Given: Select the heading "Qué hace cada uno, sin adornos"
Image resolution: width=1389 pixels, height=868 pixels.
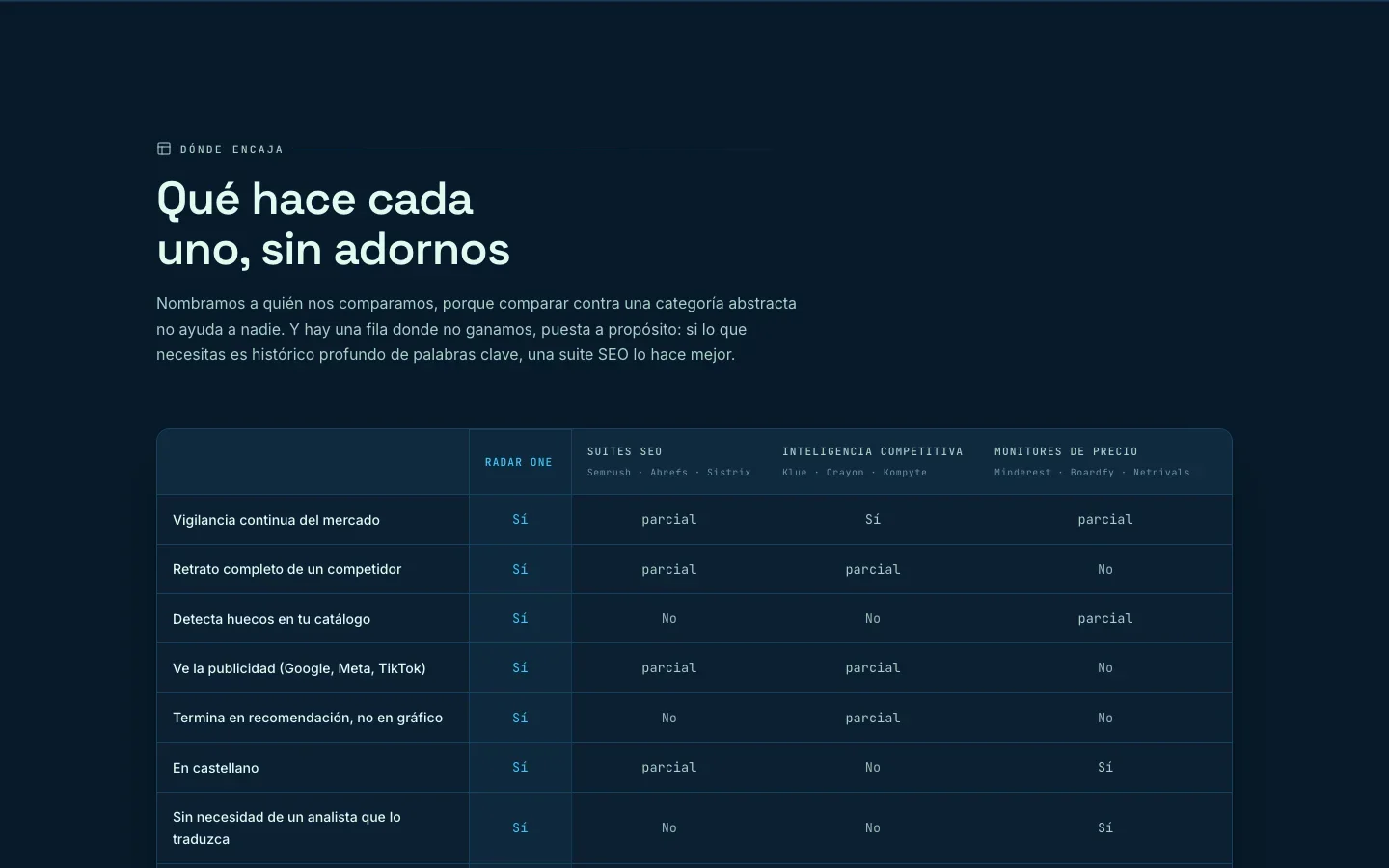Looking at the screenshot, I should (x=334, y=224).
